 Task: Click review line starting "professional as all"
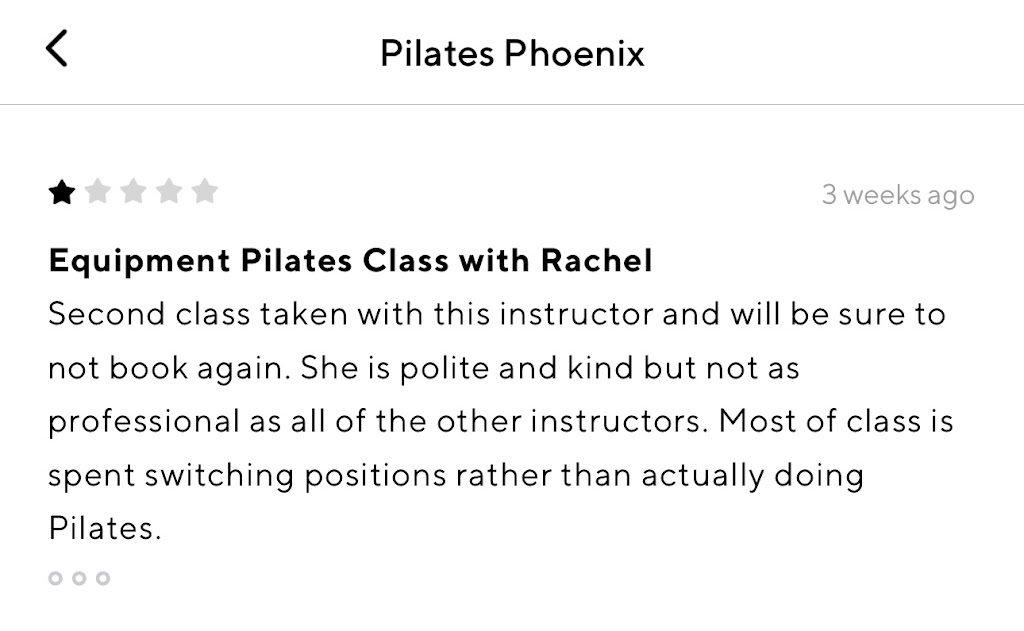coord(500,421)
